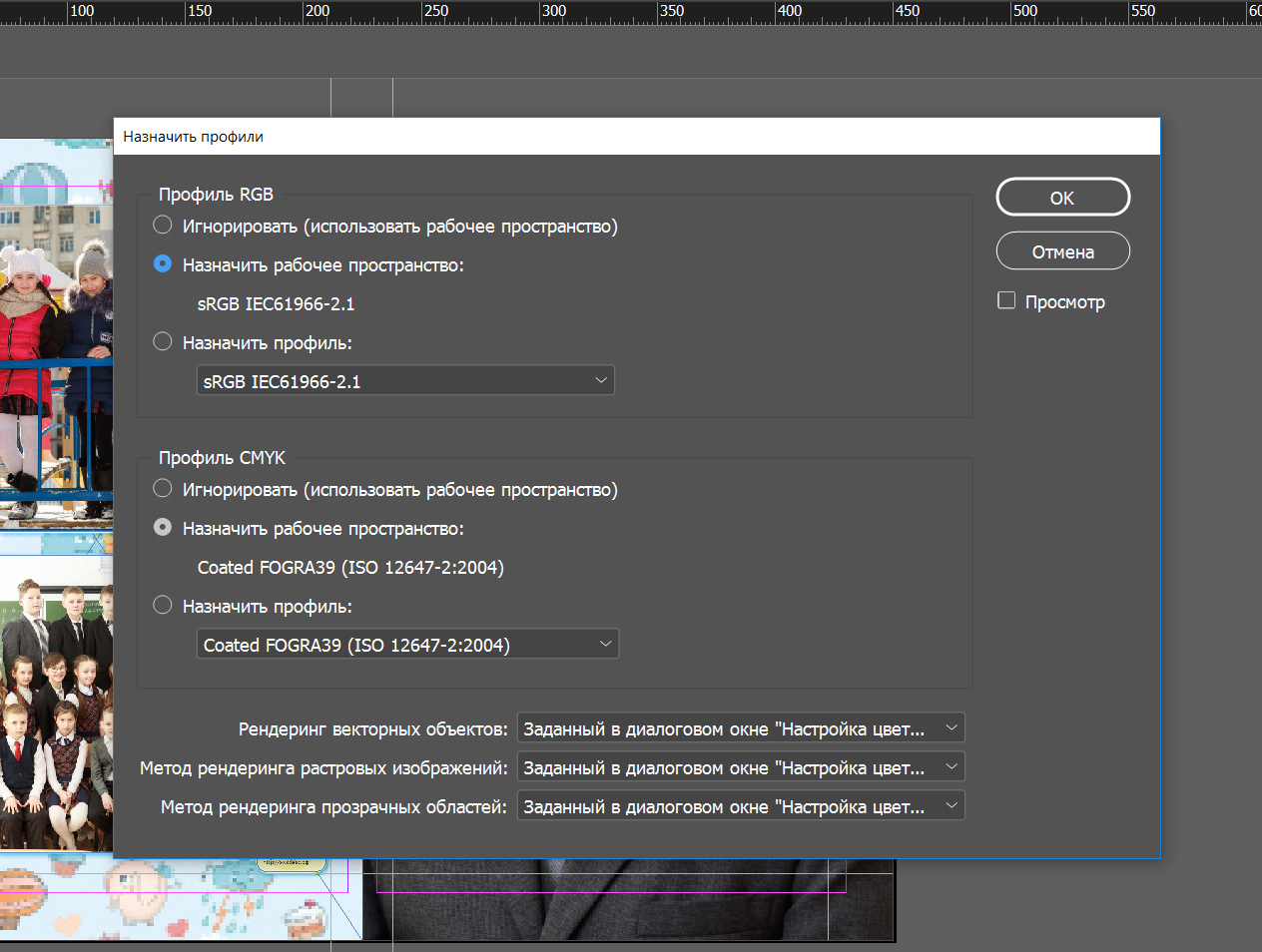Click the school class group photo in document

pos(57,704)
